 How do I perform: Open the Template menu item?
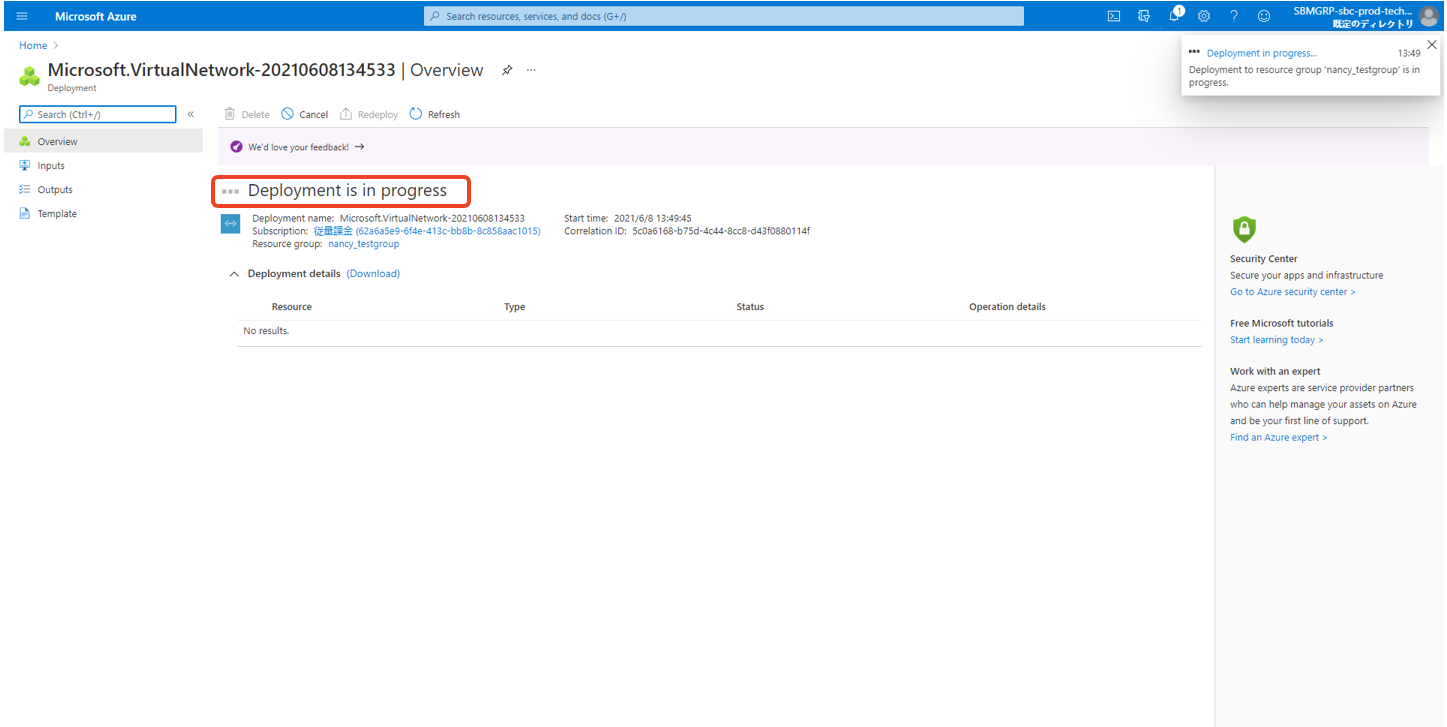104,213
